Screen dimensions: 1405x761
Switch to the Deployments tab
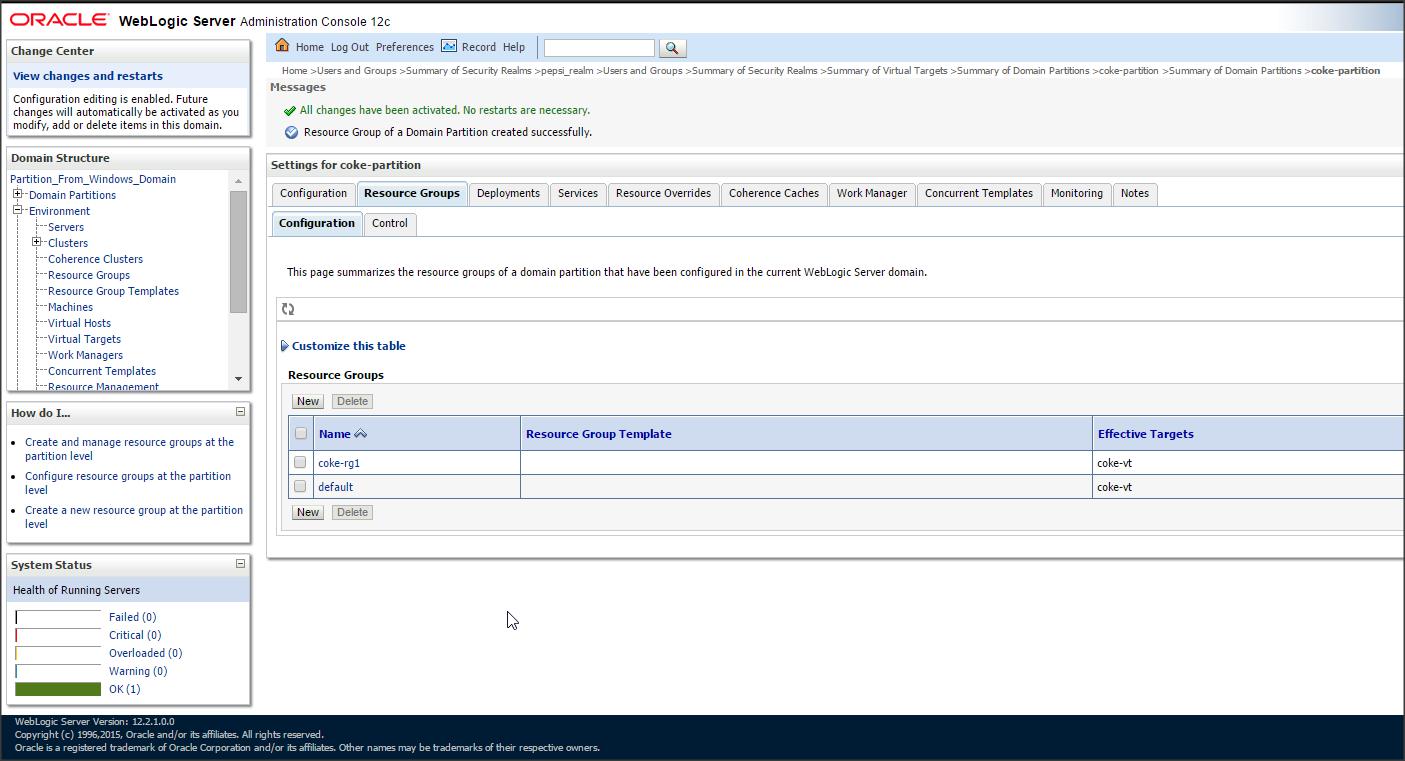pyautogui.click(x=508, y=194)
